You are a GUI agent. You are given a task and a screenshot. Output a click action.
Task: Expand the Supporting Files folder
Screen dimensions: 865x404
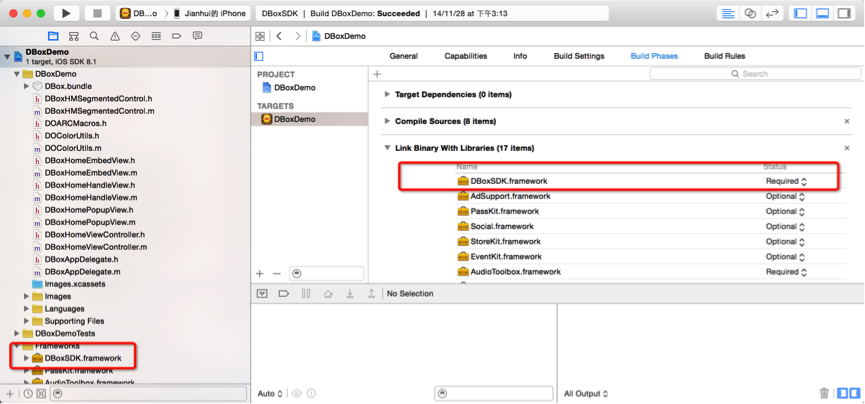point(26,321)
